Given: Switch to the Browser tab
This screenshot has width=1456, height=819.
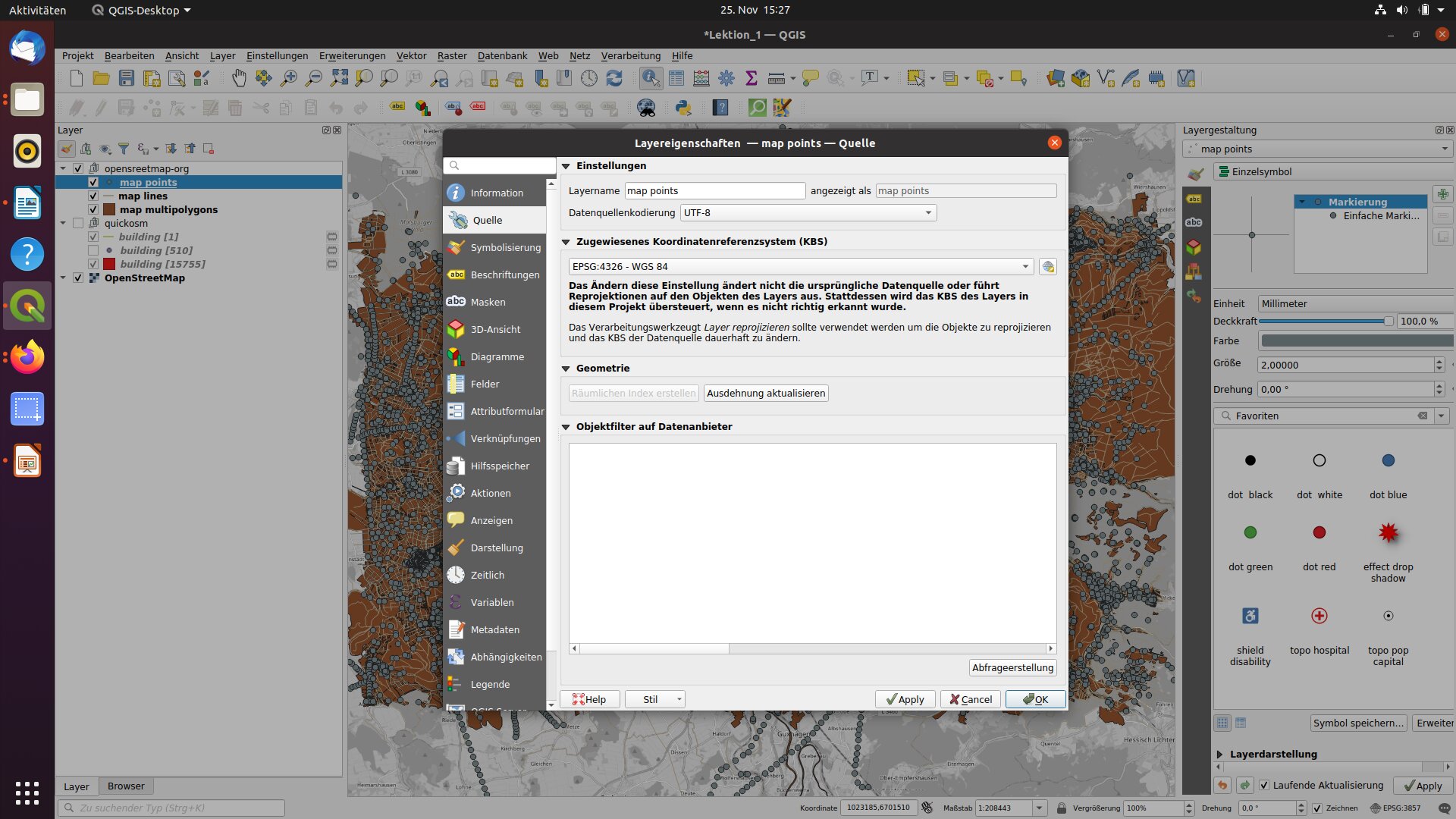Looking at the screenshot, I should click(x=126, y=786).
